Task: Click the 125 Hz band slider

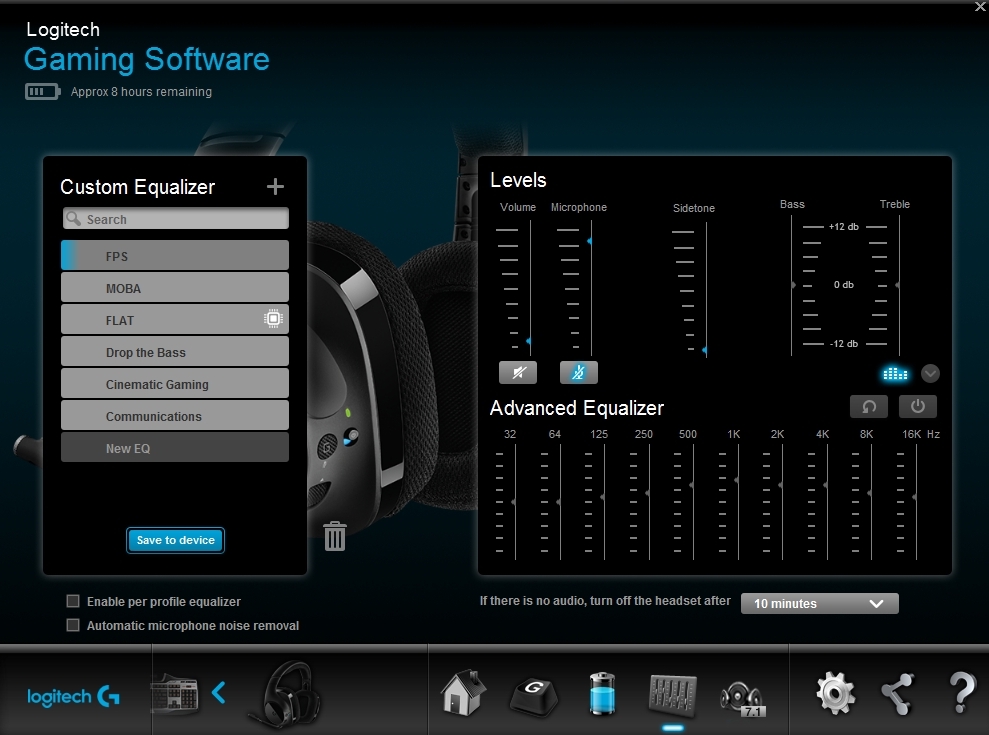Action: (x=603, y=497)
